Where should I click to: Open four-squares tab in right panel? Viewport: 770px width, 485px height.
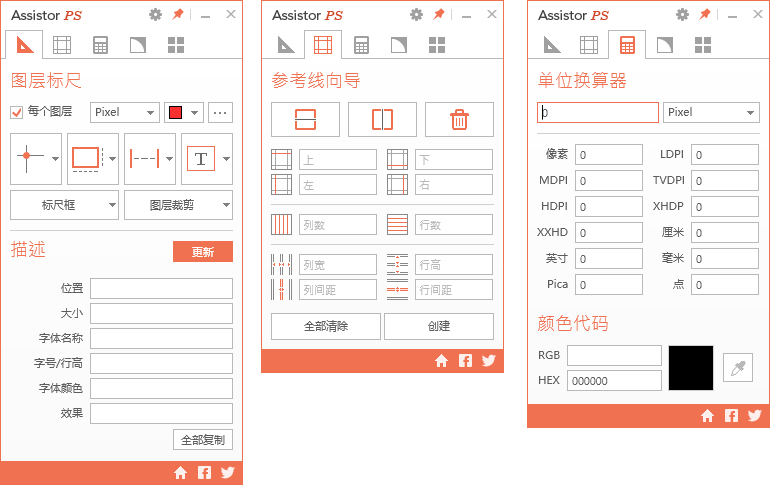click(x=703, y=45)
